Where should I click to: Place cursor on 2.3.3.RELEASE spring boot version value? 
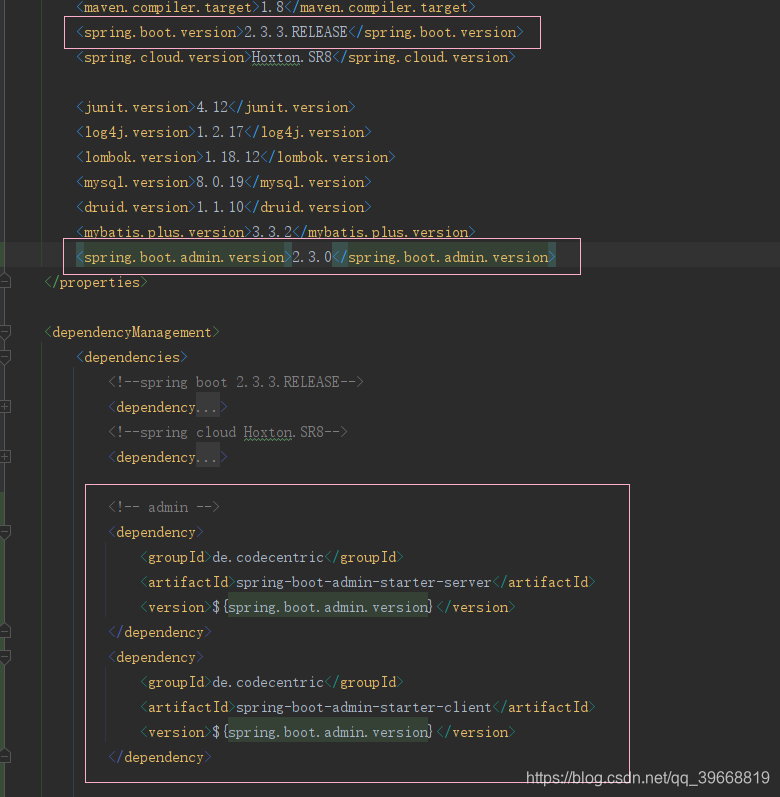tap(296, 32)
